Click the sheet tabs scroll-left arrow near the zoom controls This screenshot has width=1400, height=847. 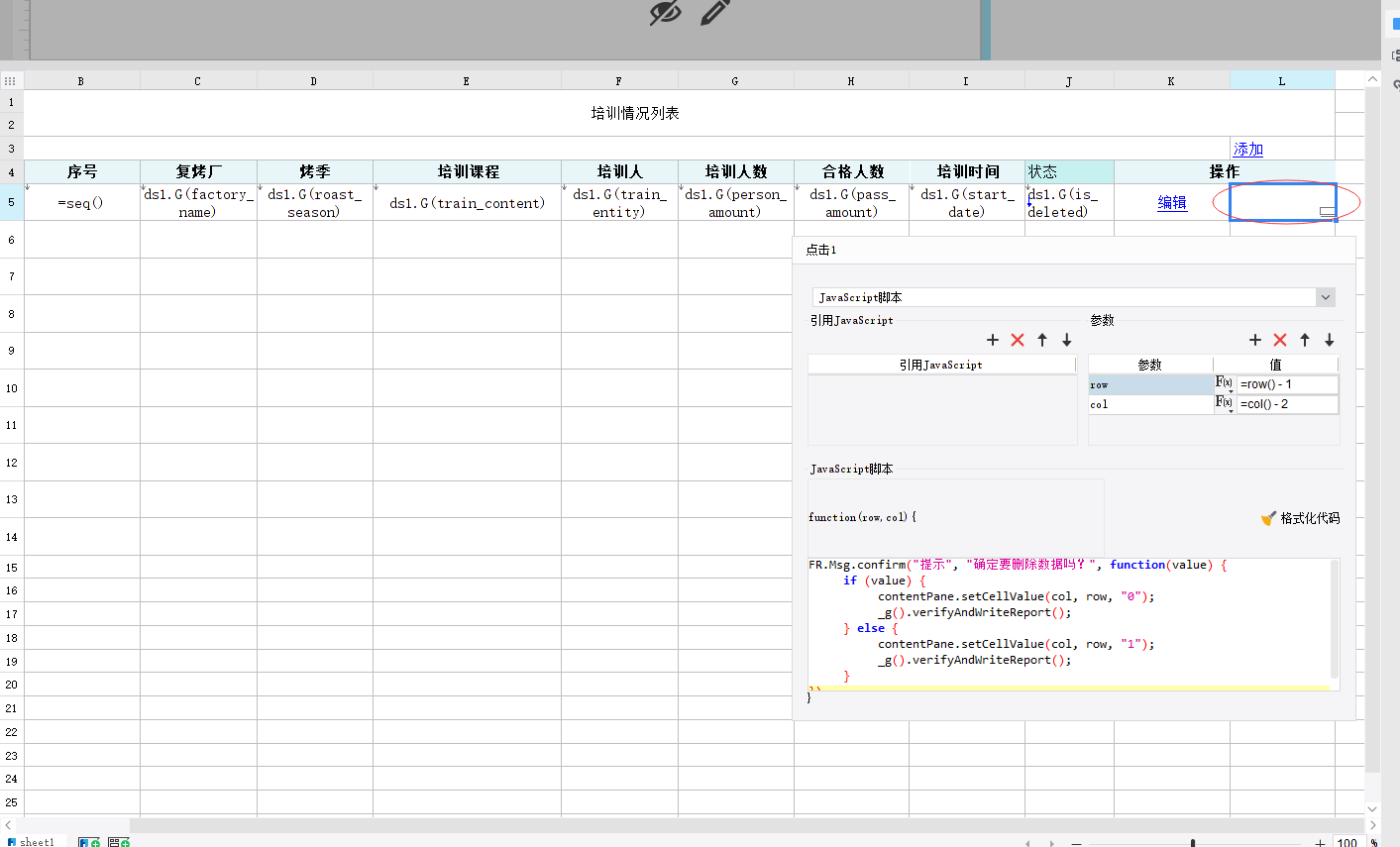1028,843
